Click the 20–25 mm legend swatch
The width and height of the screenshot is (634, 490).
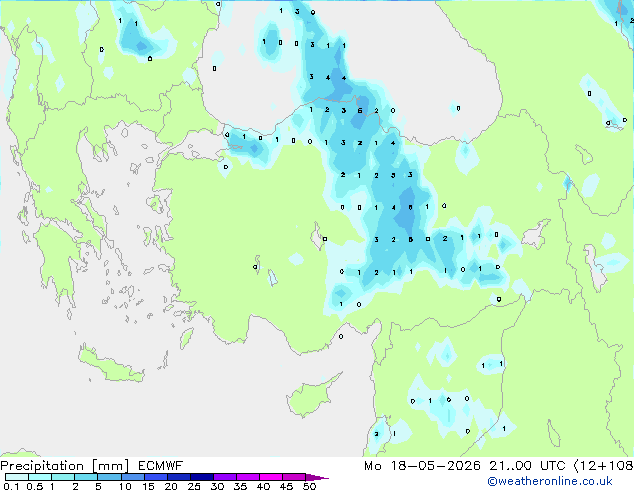point(179,477)
